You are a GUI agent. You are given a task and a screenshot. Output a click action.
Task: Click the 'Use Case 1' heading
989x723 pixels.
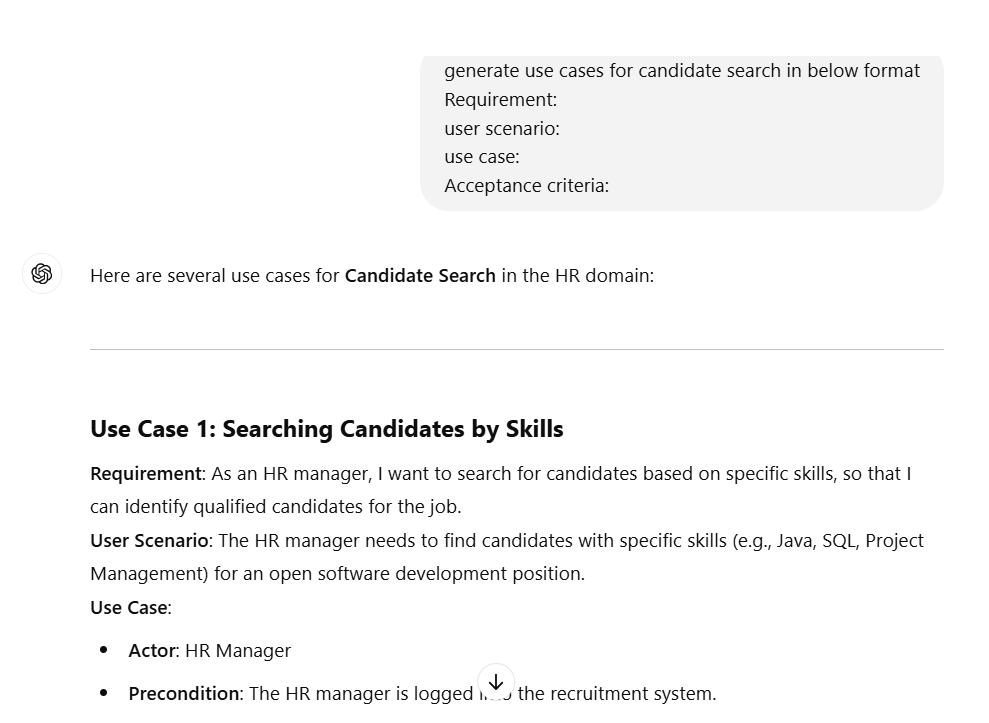pos(327,429)
